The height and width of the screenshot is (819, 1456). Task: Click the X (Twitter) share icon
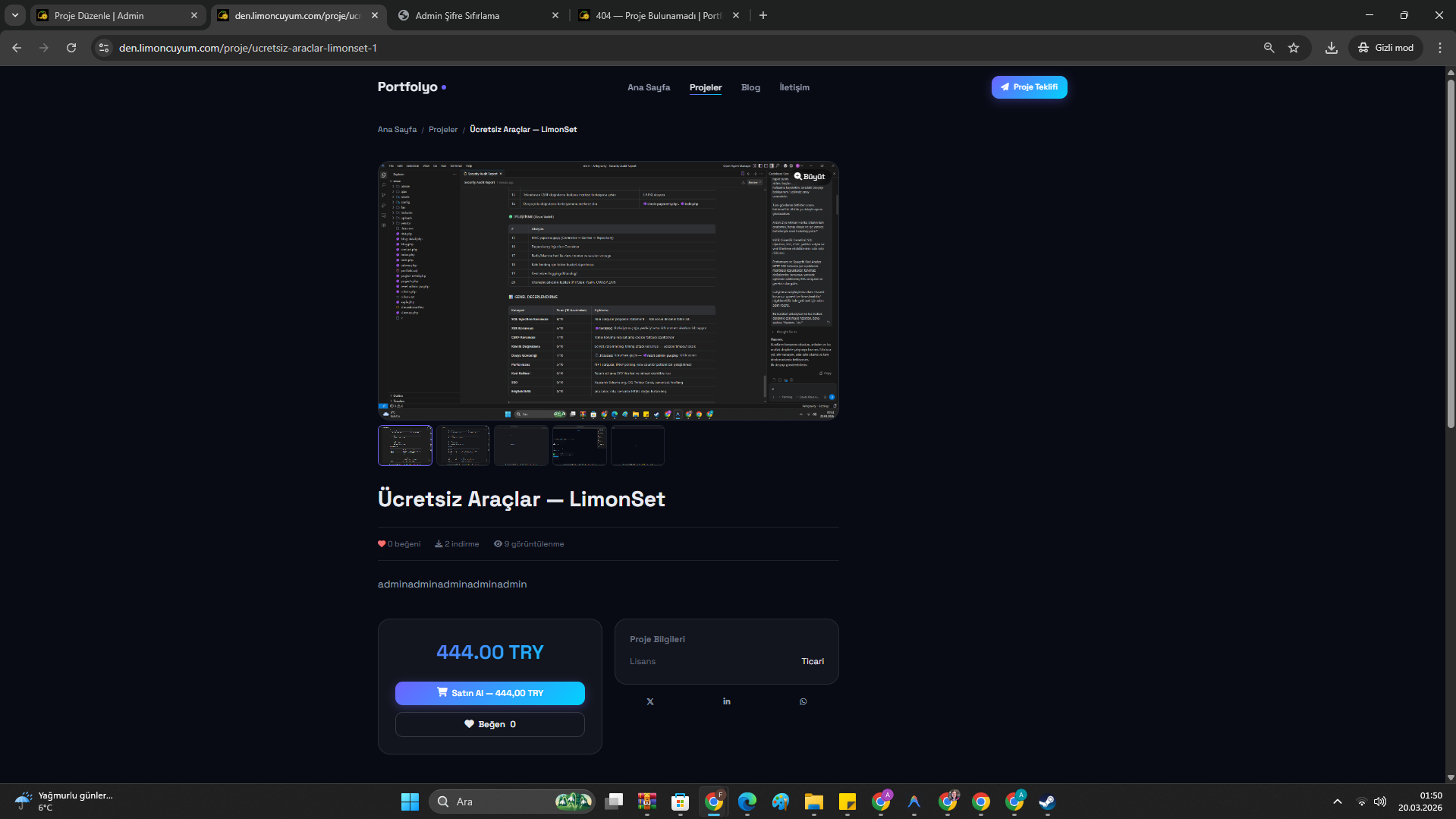point(650,702)
